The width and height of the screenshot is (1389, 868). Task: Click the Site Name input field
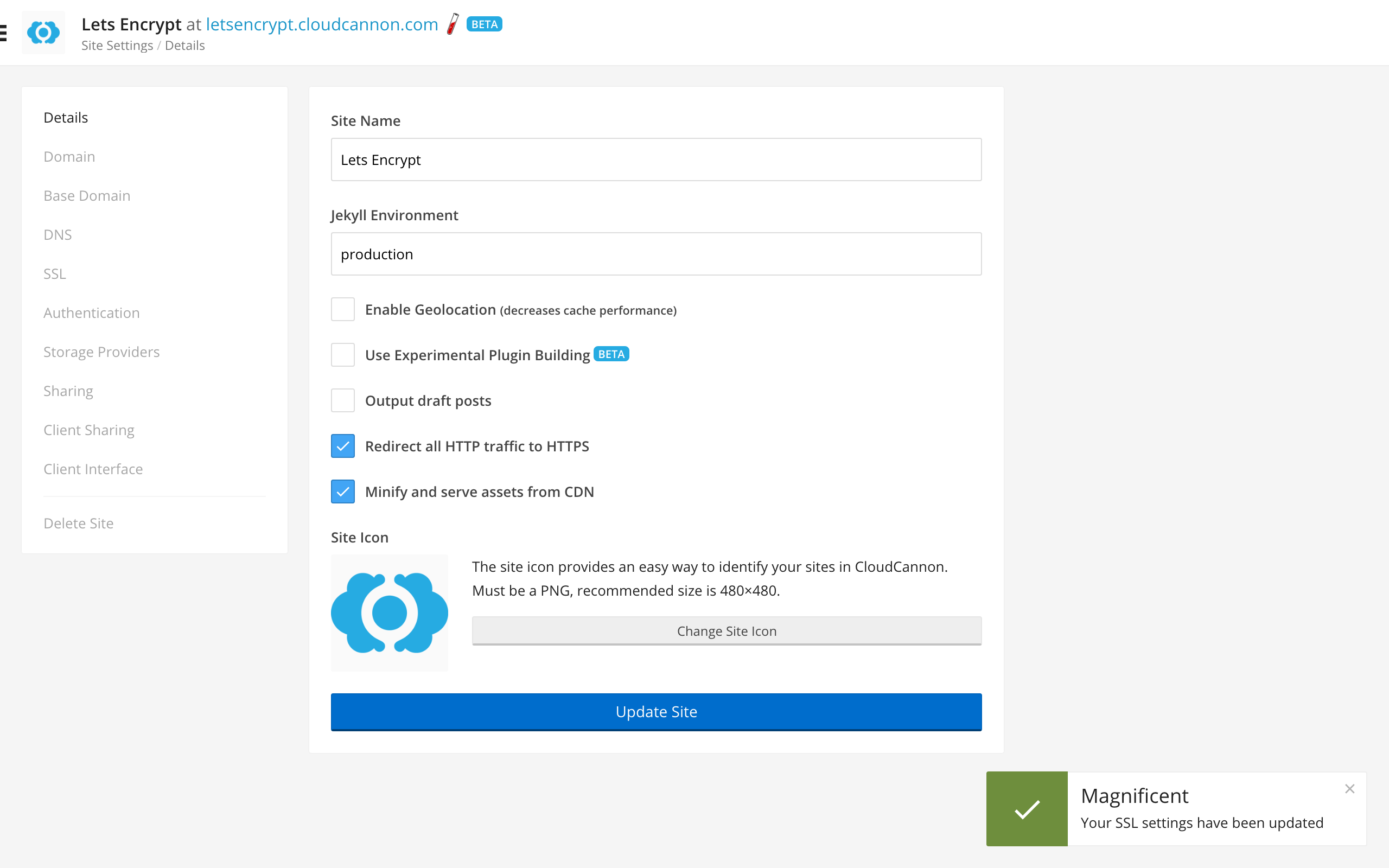point(656,159)
